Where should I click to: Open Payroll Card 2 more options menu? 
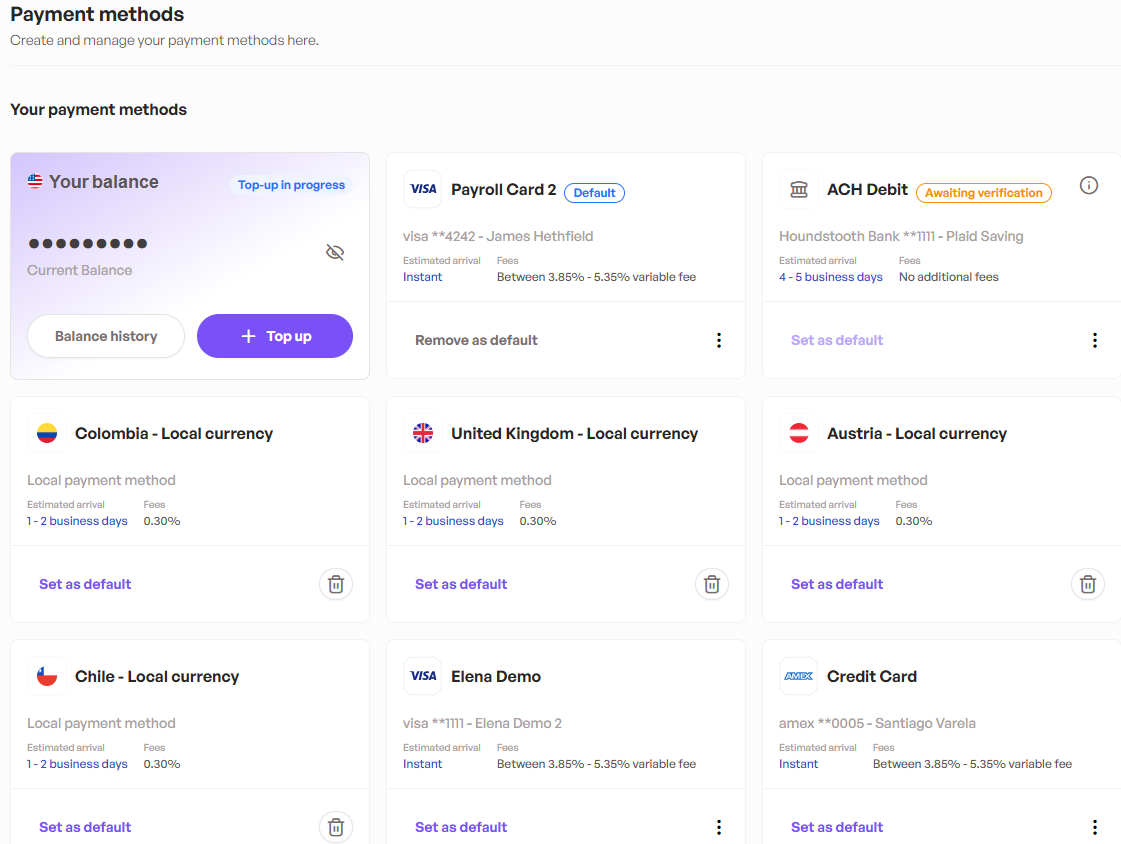718,340
